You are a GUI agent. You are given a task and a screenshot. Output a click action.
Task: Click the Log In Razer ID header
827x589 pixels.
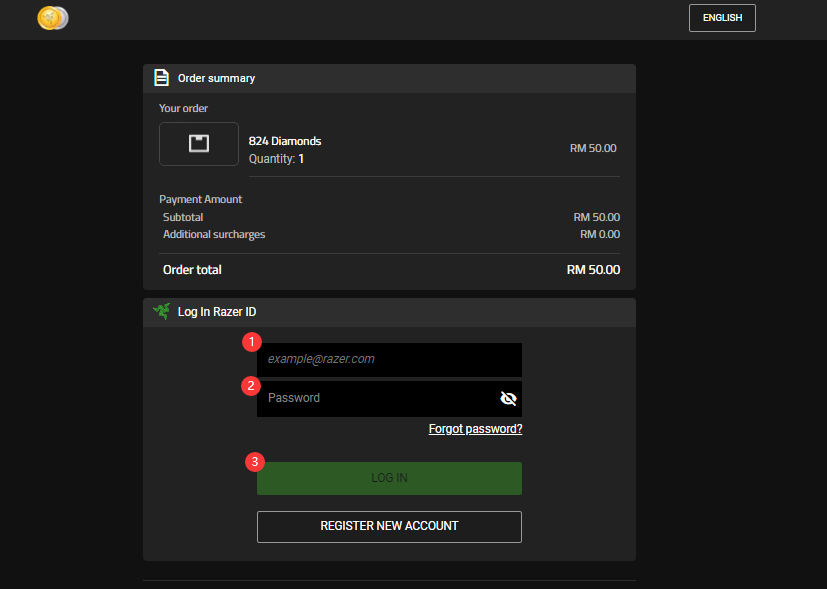pyautogui.click(x=217, y=312)
